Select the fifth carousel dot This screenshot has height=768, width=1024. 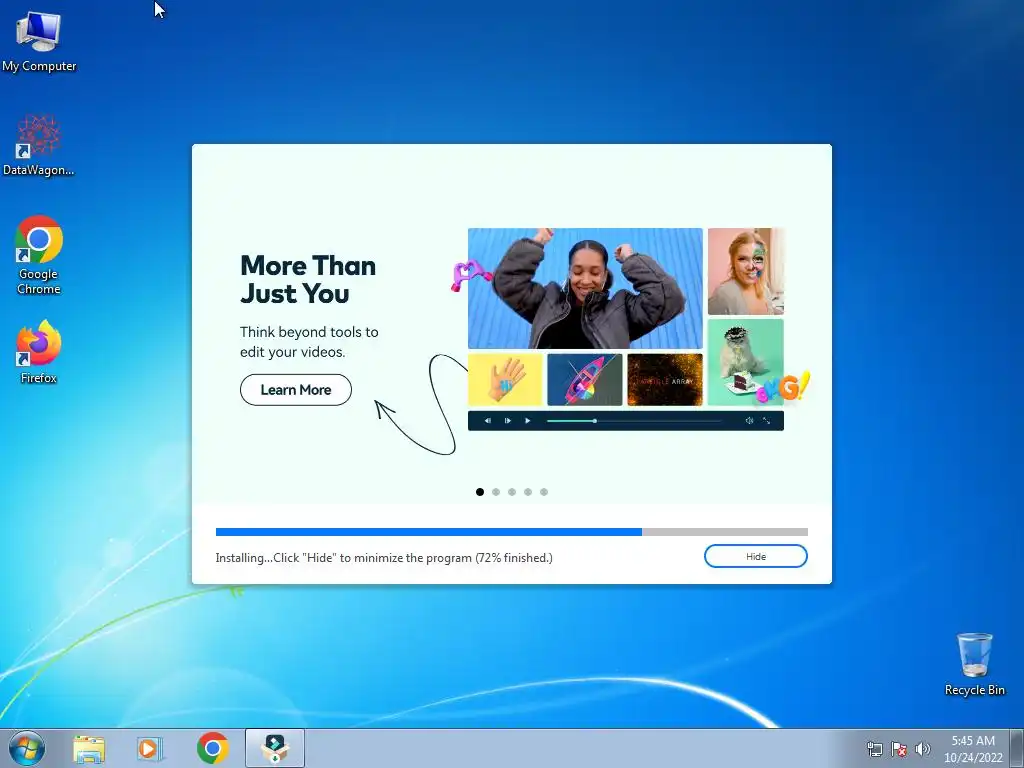click(x=544, y=492)
